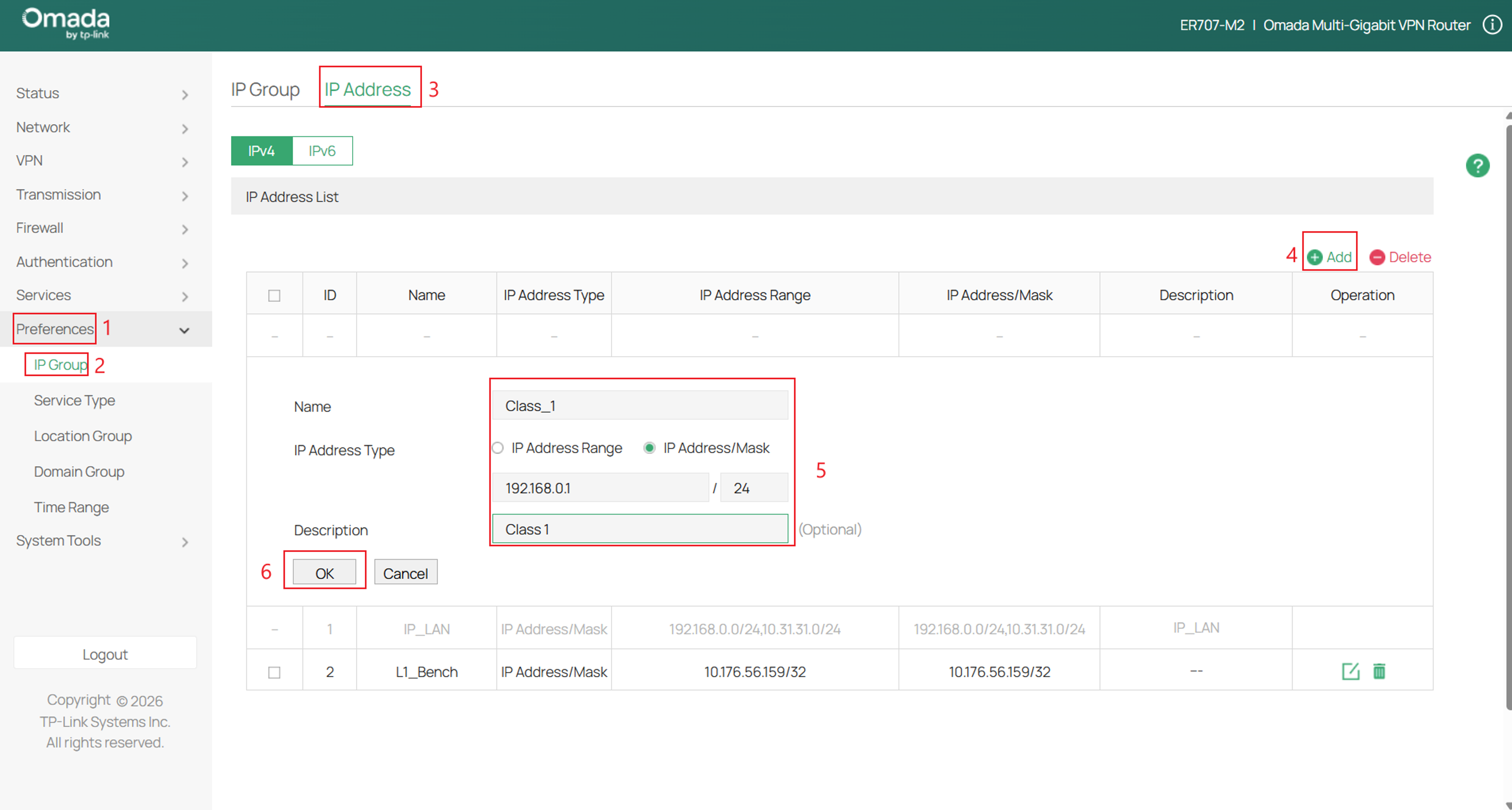
Task: Open the Domain Group sidebar item
Action: 79,472
